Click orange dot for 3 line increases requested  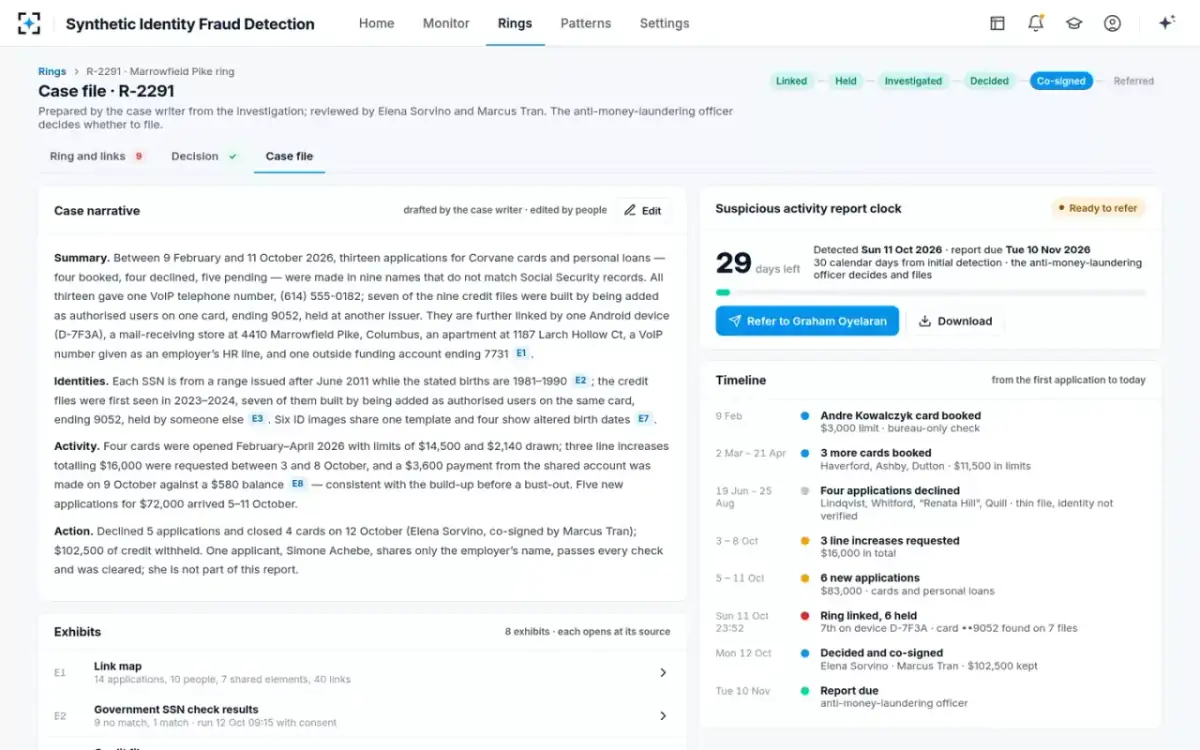(x=805, y=540)
